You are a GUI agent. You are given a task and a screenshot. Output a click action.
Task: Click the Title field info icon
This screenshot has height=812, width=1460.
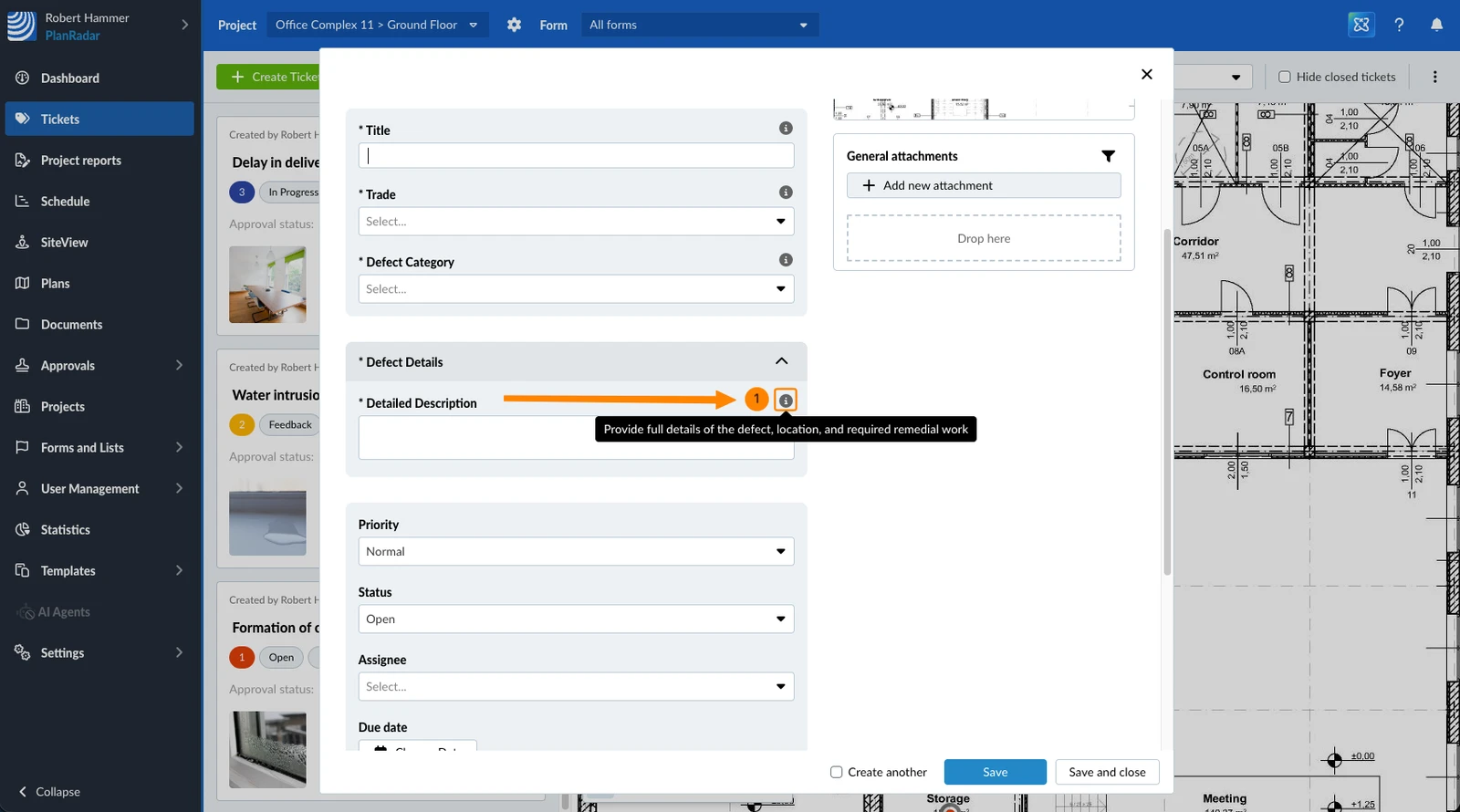786,129
